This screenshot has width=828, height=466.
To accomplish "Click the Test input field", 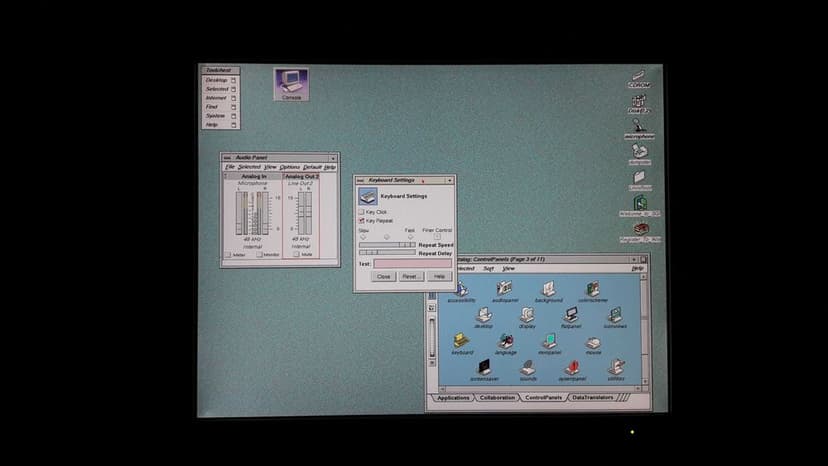I will click(x=412, y=263).
